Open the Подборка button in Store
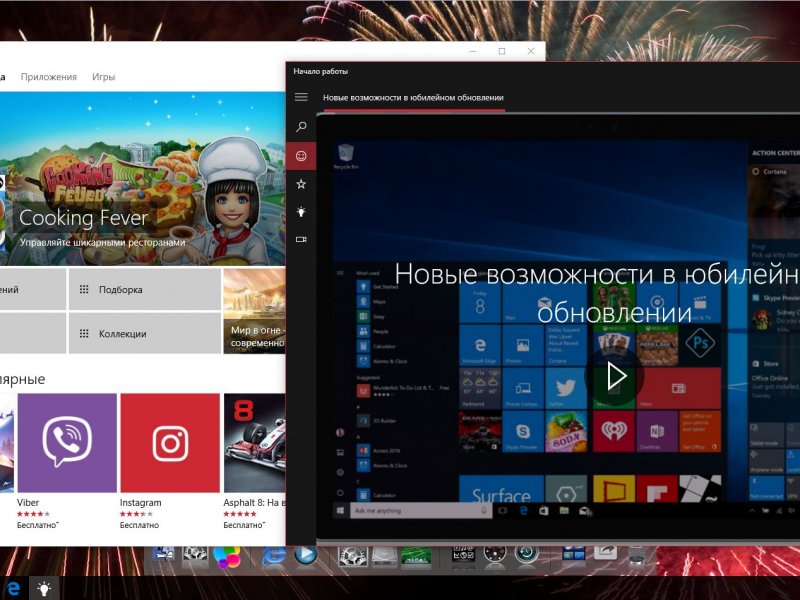 point(145,289)
